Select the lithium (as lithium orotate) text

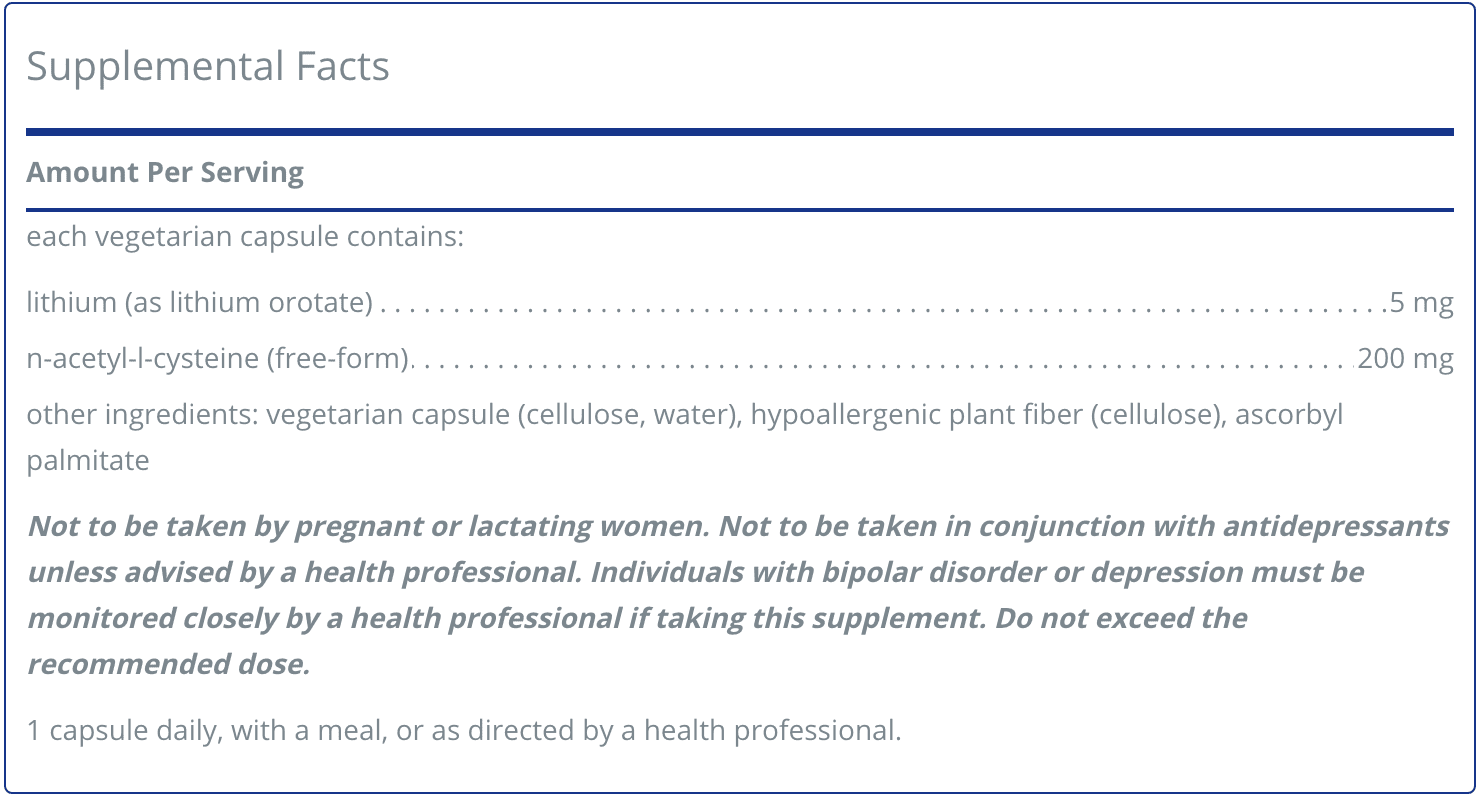(x=200, y=302)
